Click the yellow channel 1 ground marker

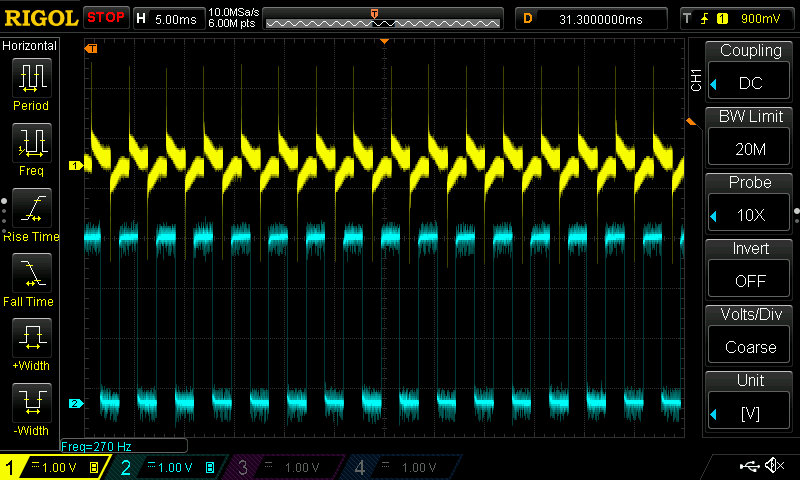point(76,165)
